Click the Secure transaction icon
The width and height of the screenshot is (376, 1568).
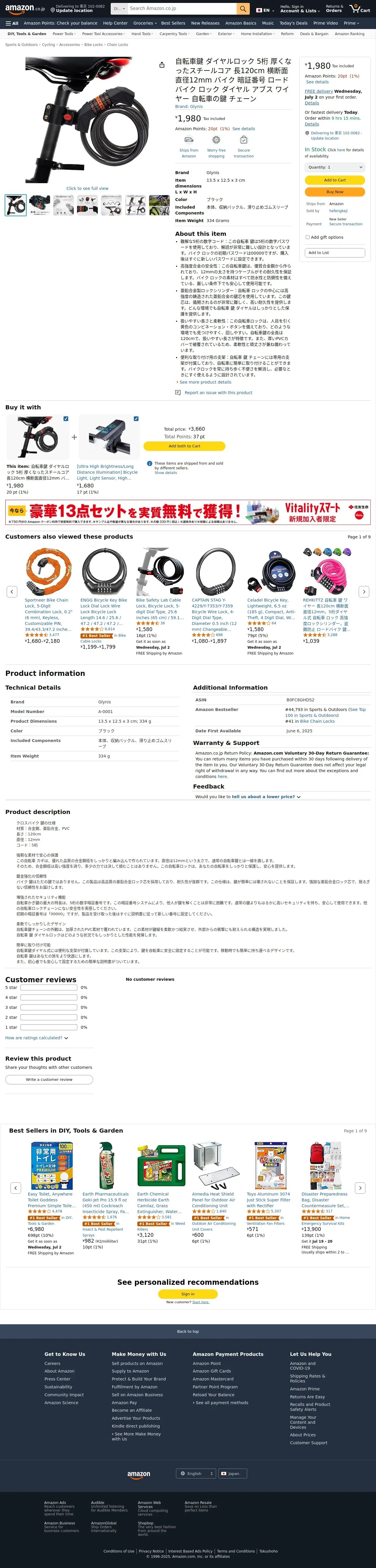tap(244, 140)
